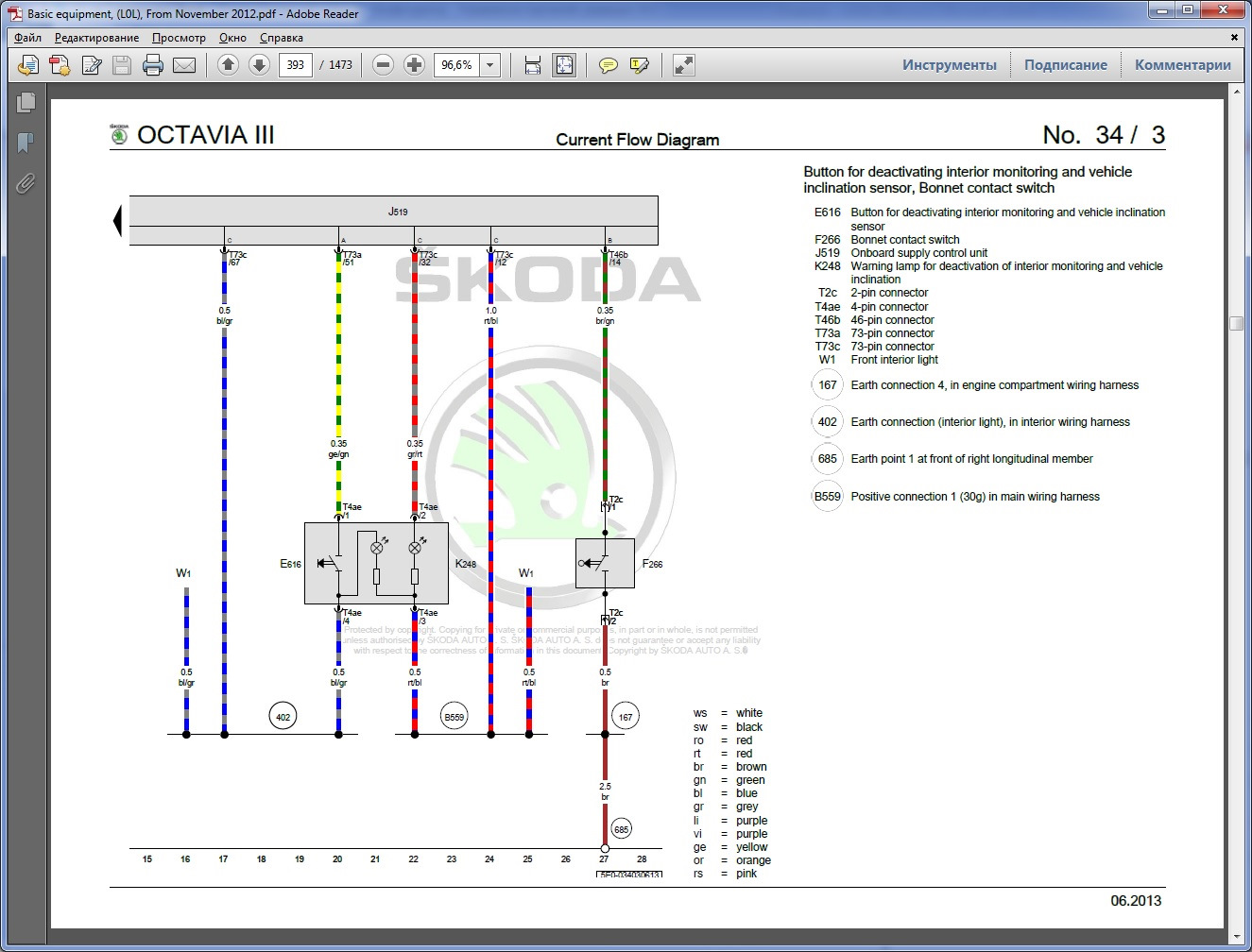
Task: Click the J519 control unit label
Action: (x=398, y=212)
